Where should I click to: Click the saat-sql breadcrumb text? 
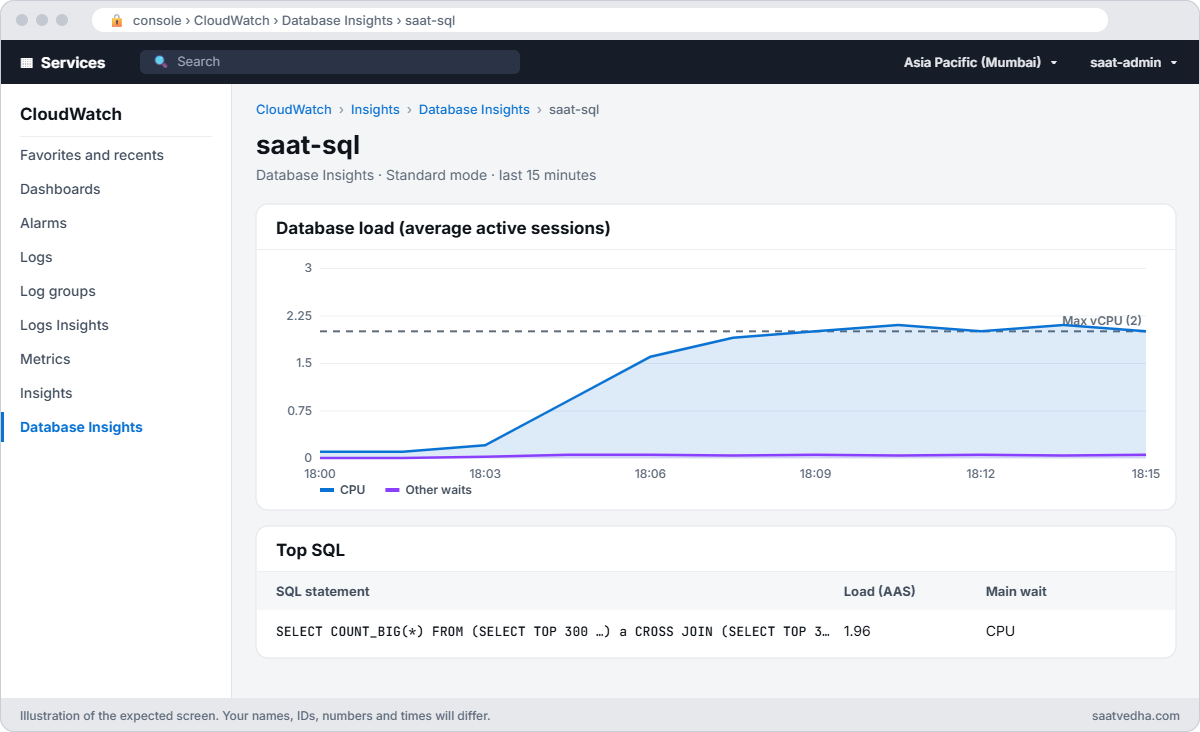pyautogui.click(x=574, y=110)
